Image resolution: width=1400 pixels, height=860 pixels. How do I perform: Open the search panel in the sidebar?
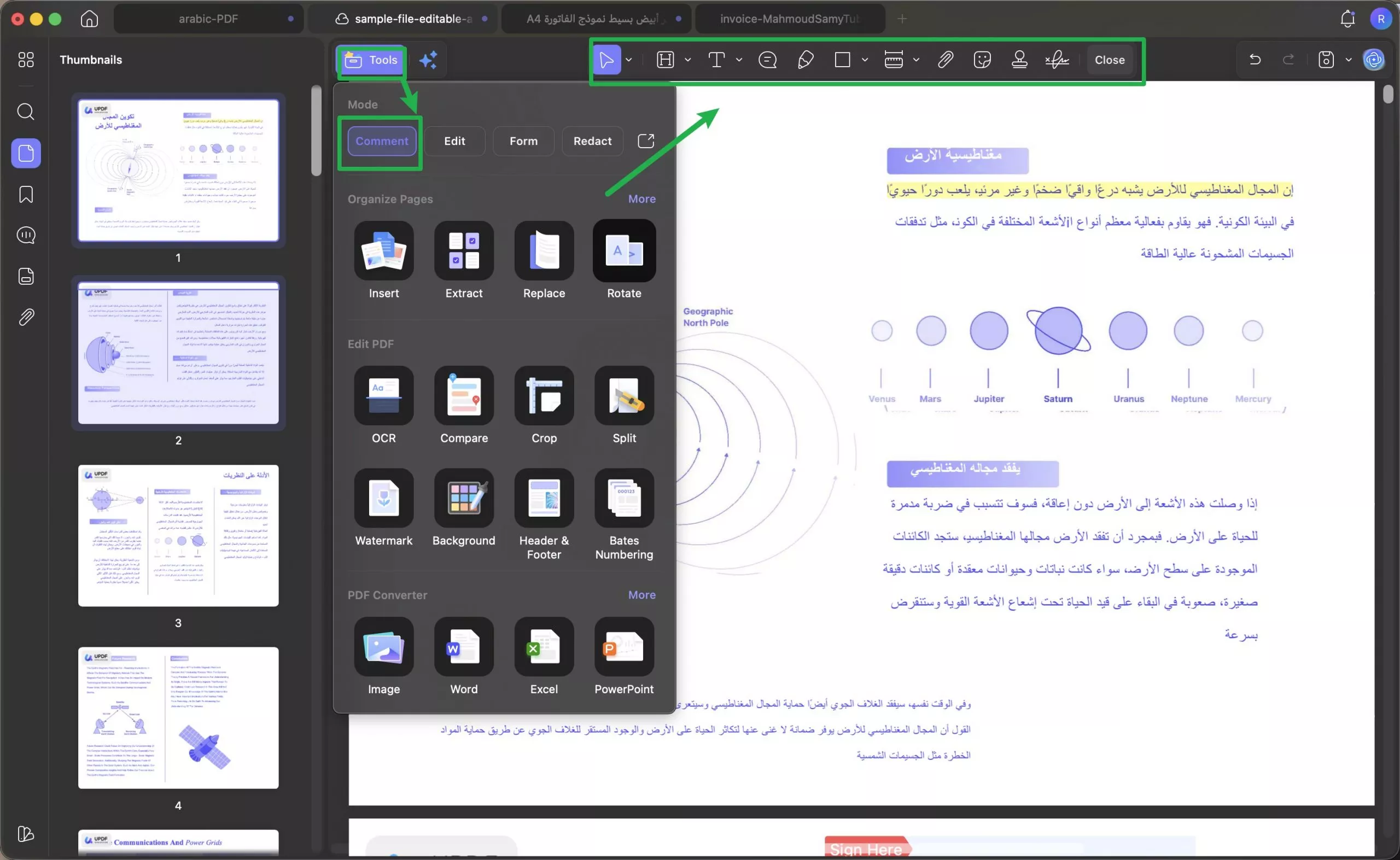point(26,112)
